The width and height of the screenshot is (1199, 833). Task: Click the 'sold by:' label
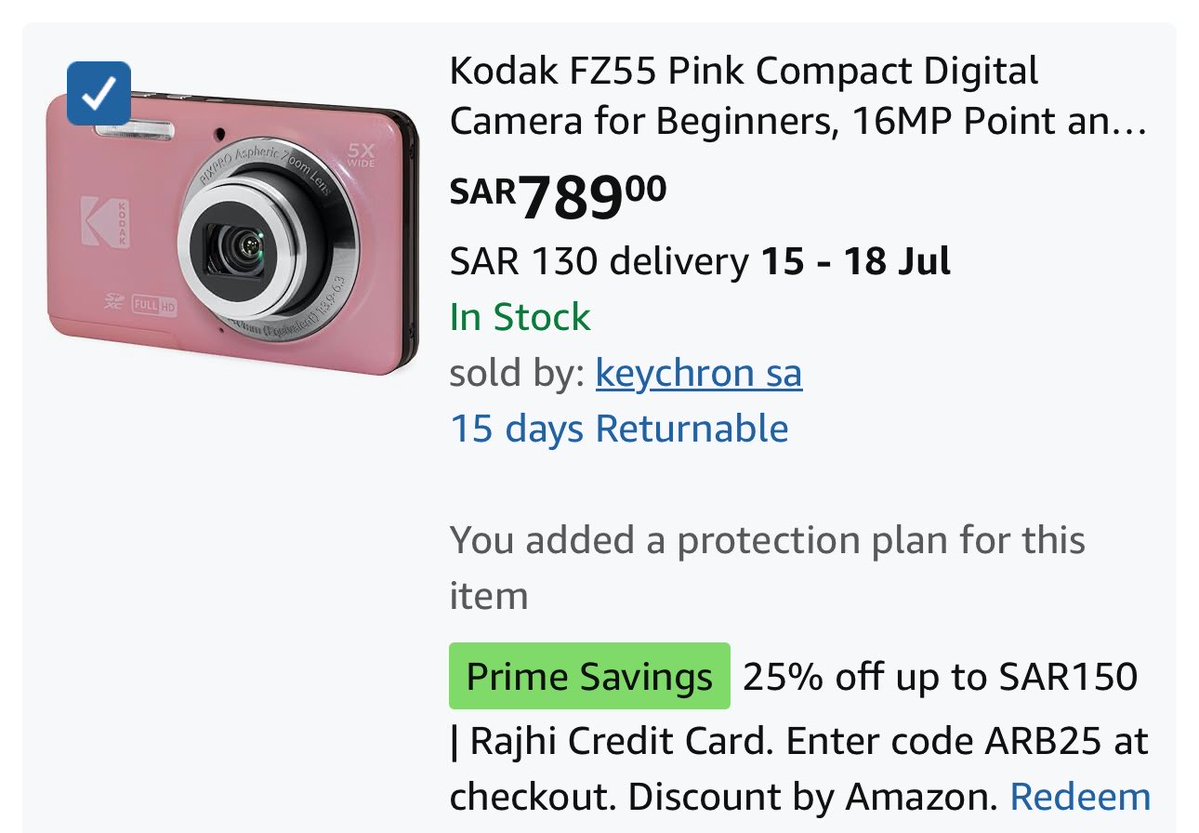click(x=518, y=373)
